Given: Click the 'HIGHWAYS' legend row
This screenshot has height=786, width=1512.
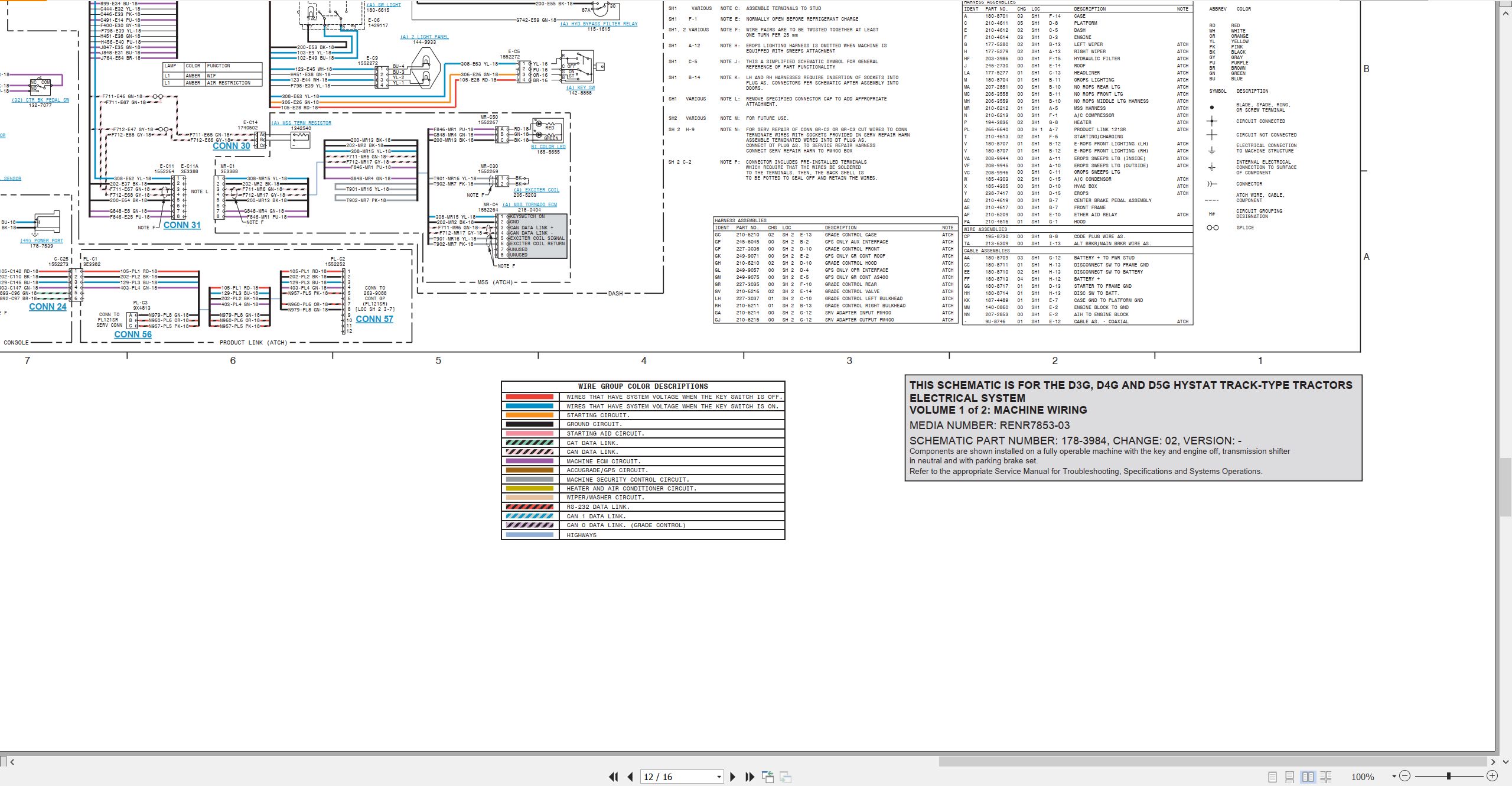Looking at the screenshot, I should (x=643, y=535).
